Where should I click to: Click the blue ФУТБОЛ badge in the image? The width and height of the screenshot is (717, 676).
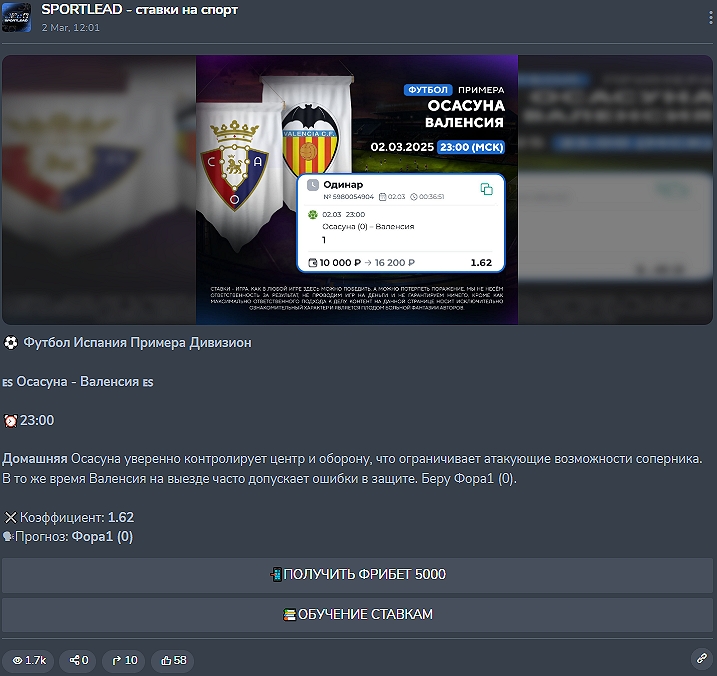(x=428, y=90)
